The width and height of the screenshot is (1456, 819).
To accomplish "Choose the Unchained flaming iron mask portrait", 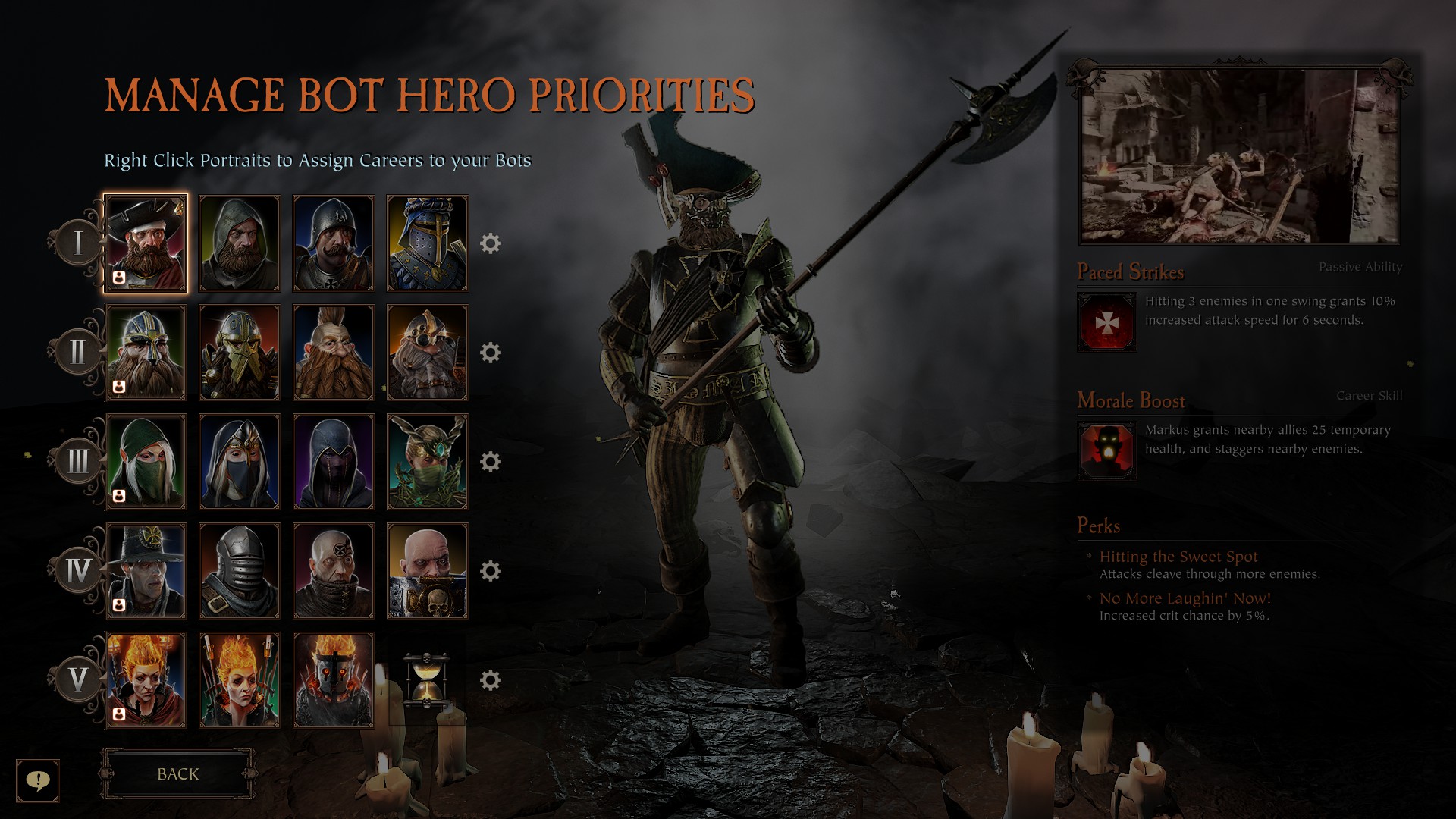I will [334, 680].
